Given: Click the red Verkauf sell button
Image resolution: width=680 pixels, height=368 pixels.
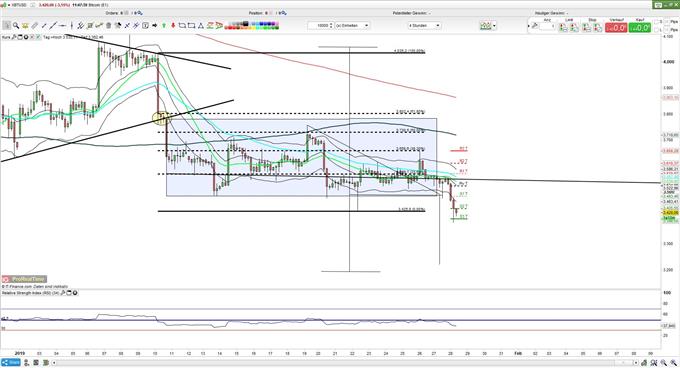Looking at the screenshot, I should (616, 27).
